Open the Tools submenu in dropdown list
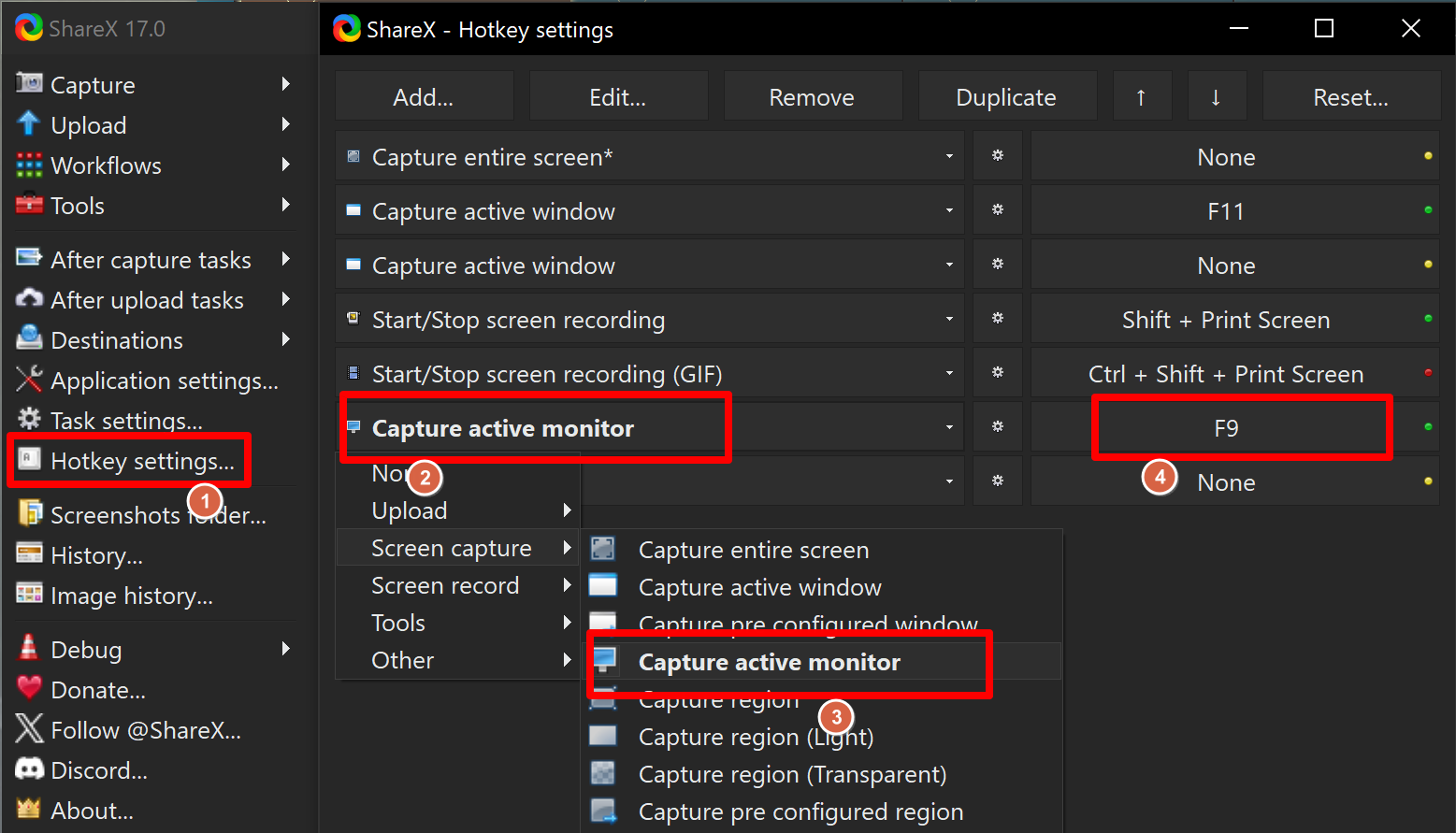The width and height of the screenshot is (1456, 833). 458,623
